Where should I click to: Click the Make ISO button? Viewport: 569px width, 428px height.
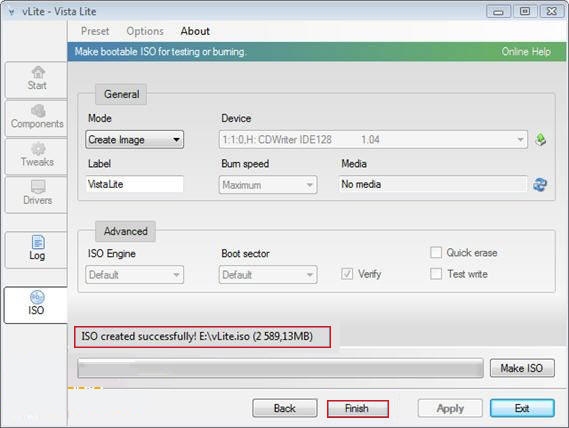[522, 368]
